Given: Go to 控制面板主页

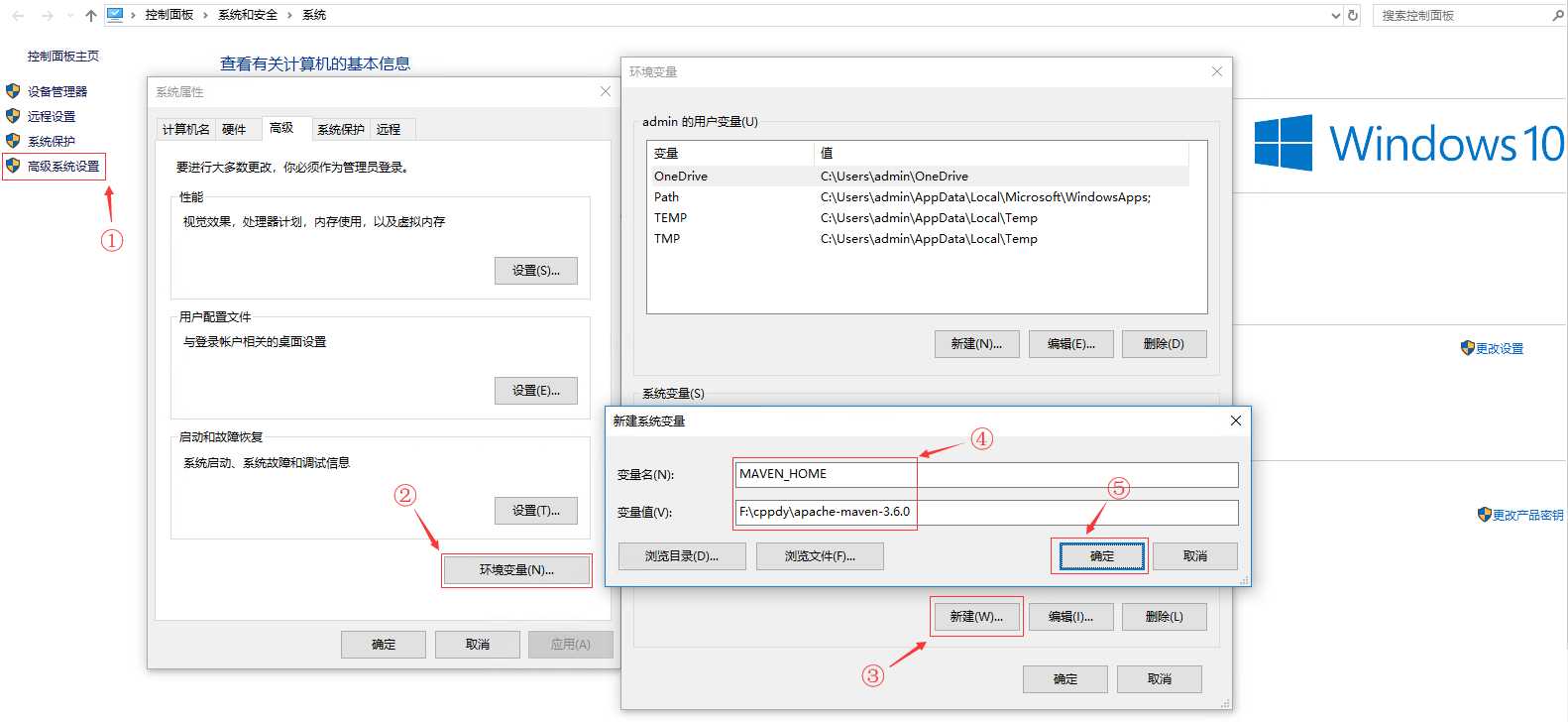Looking at the screenshot, I should 63,56.
